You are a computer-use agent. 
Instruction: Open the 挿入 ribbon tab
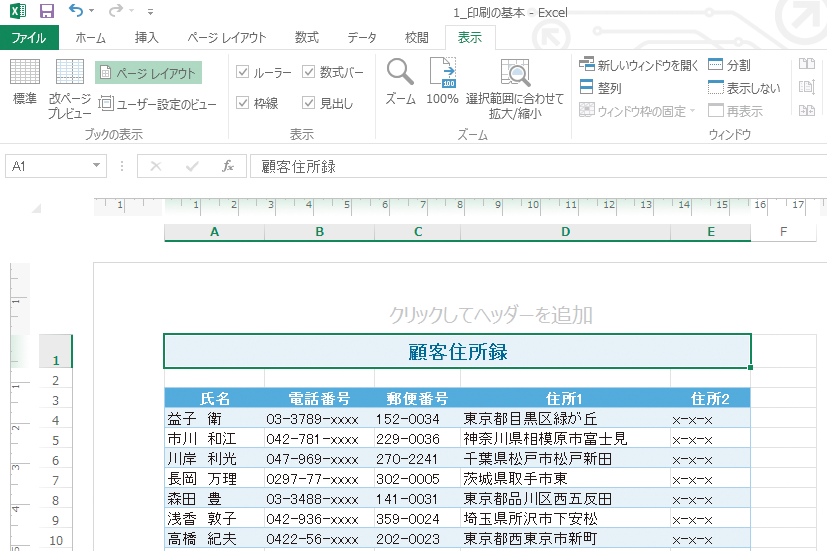coord(146,37)
